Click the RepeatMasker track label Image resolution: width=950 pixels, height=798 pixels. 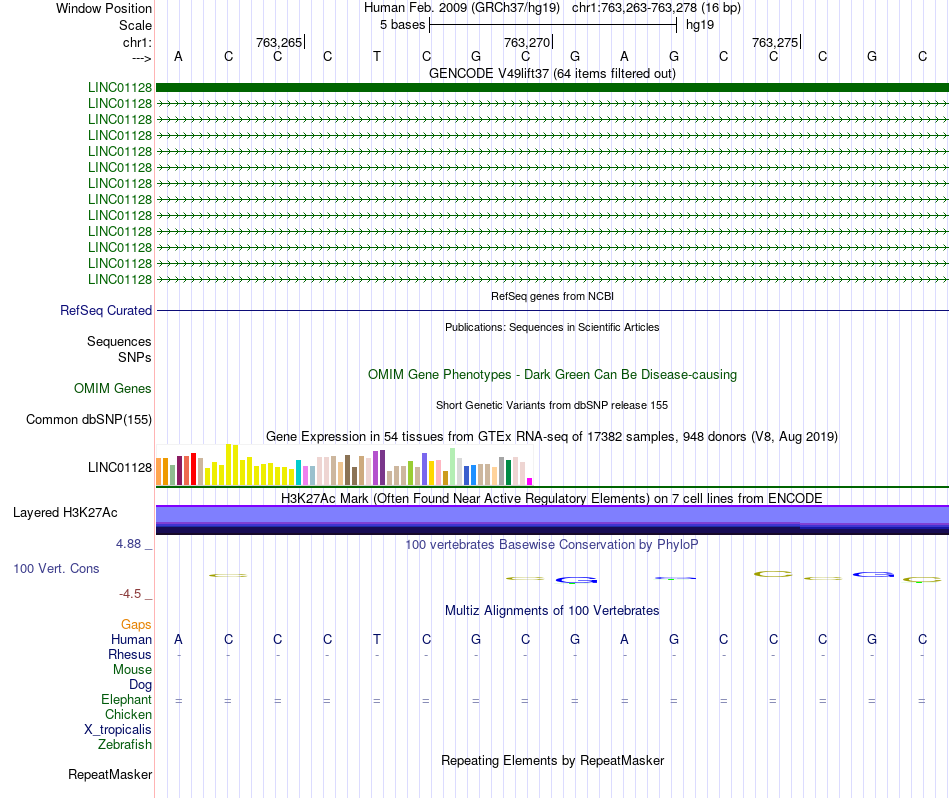(110, 774)
